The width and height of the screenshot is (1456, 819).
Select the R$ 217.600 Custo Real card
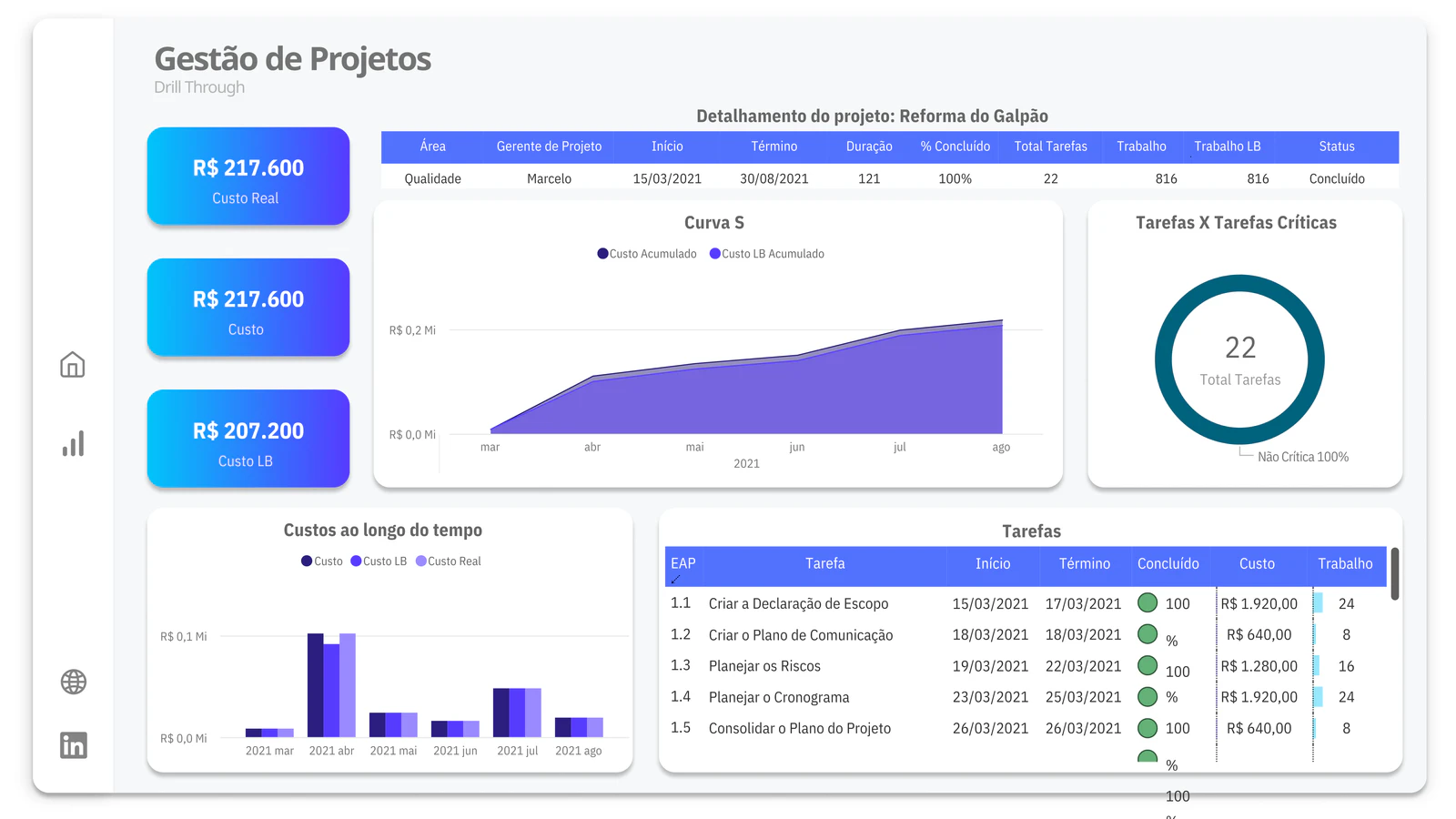(x=248, y=176)
